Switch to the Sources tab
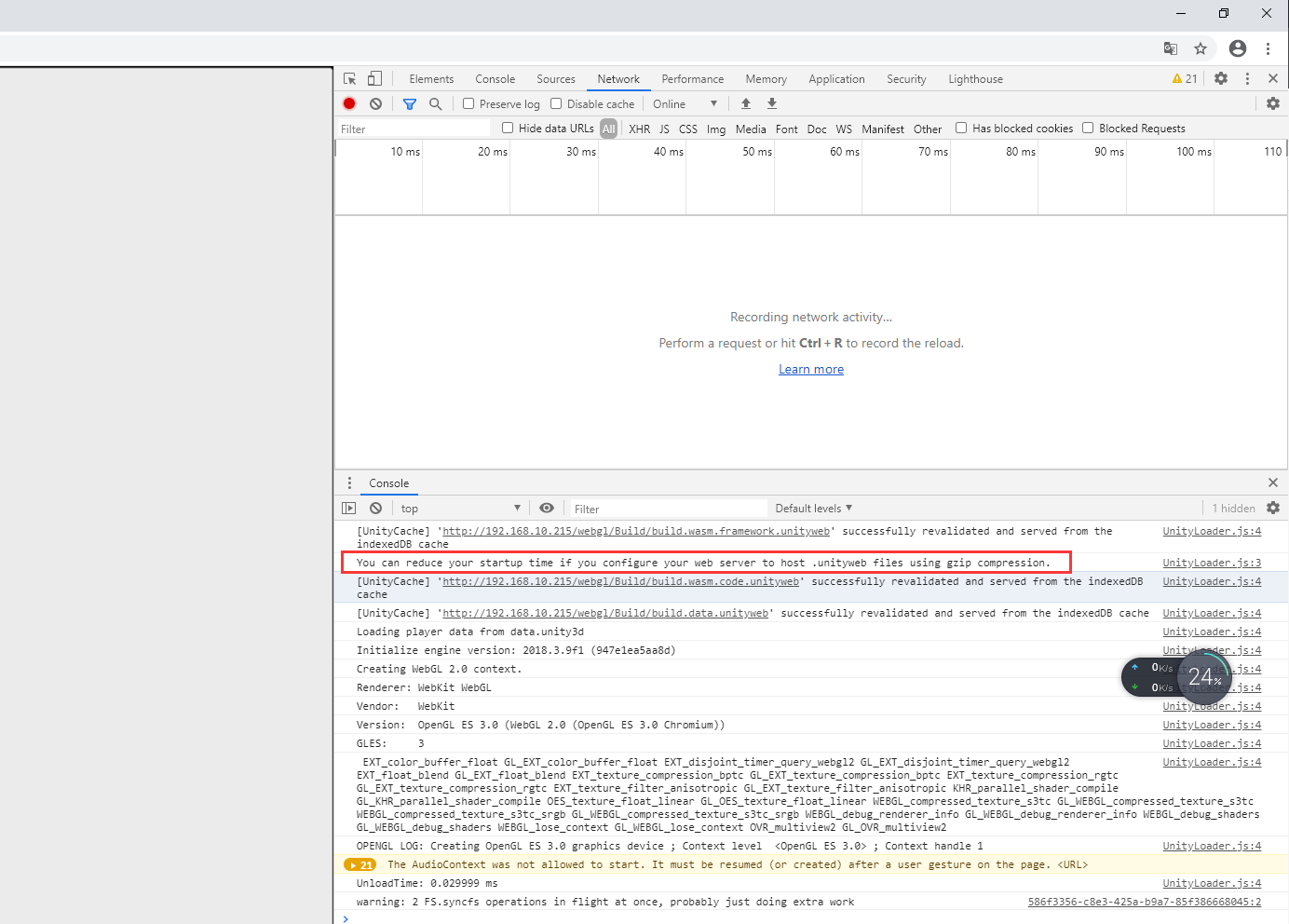Image resolution: width=1289 pixels, height=924 pixels. point(556,79)
